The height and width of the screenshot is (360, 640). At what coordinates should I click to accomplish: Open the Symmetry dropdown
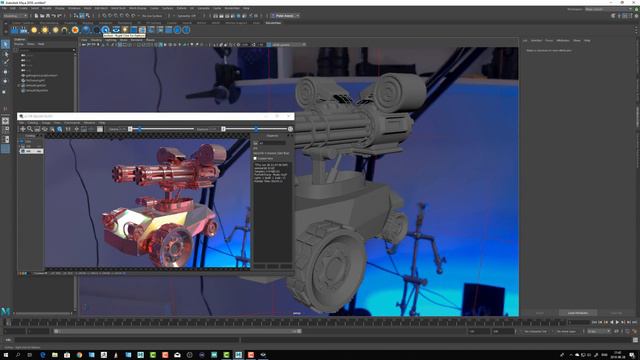187,16
